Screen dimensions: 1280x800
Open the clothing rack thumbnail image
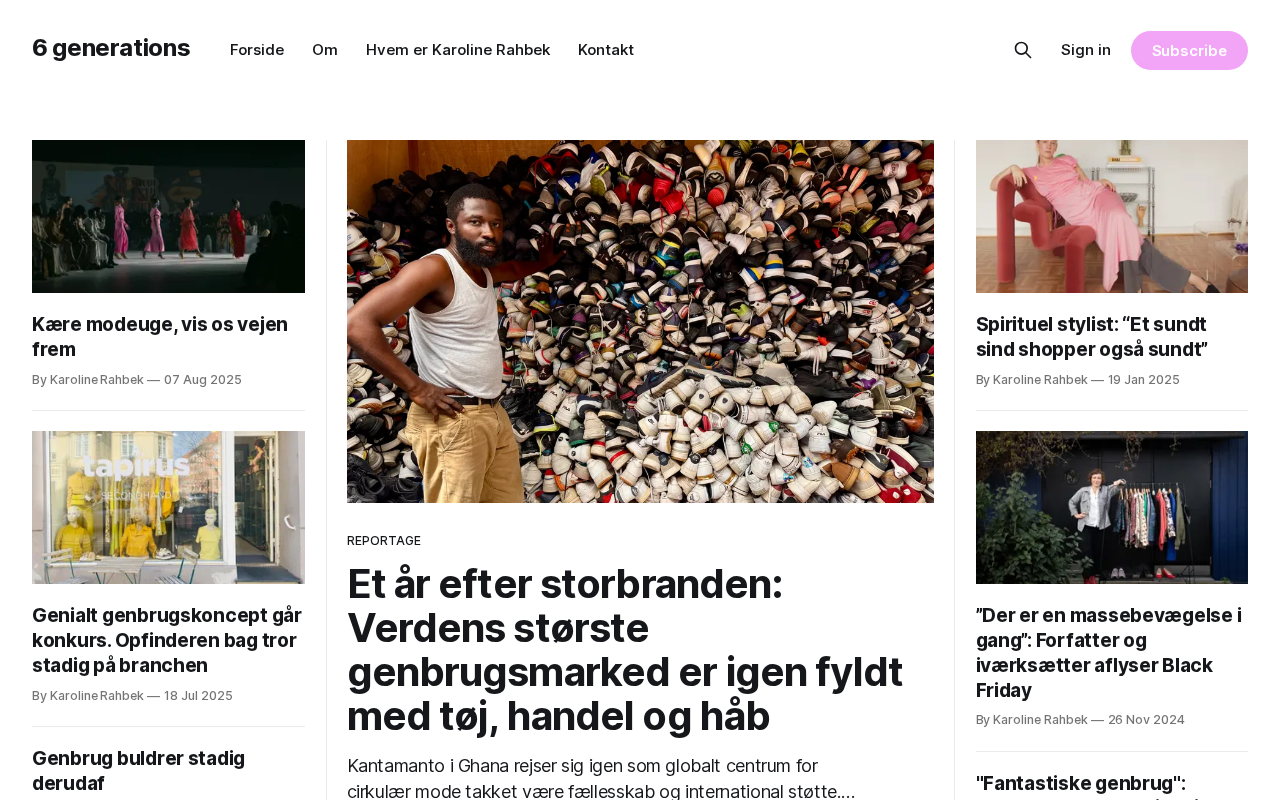pyautogui.click(x=1112, y=507)
